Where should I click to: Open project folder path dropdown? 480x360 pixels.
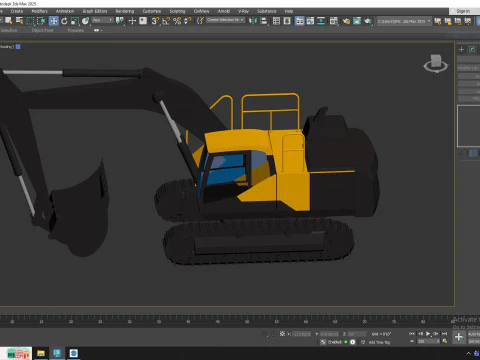point(404,21)
